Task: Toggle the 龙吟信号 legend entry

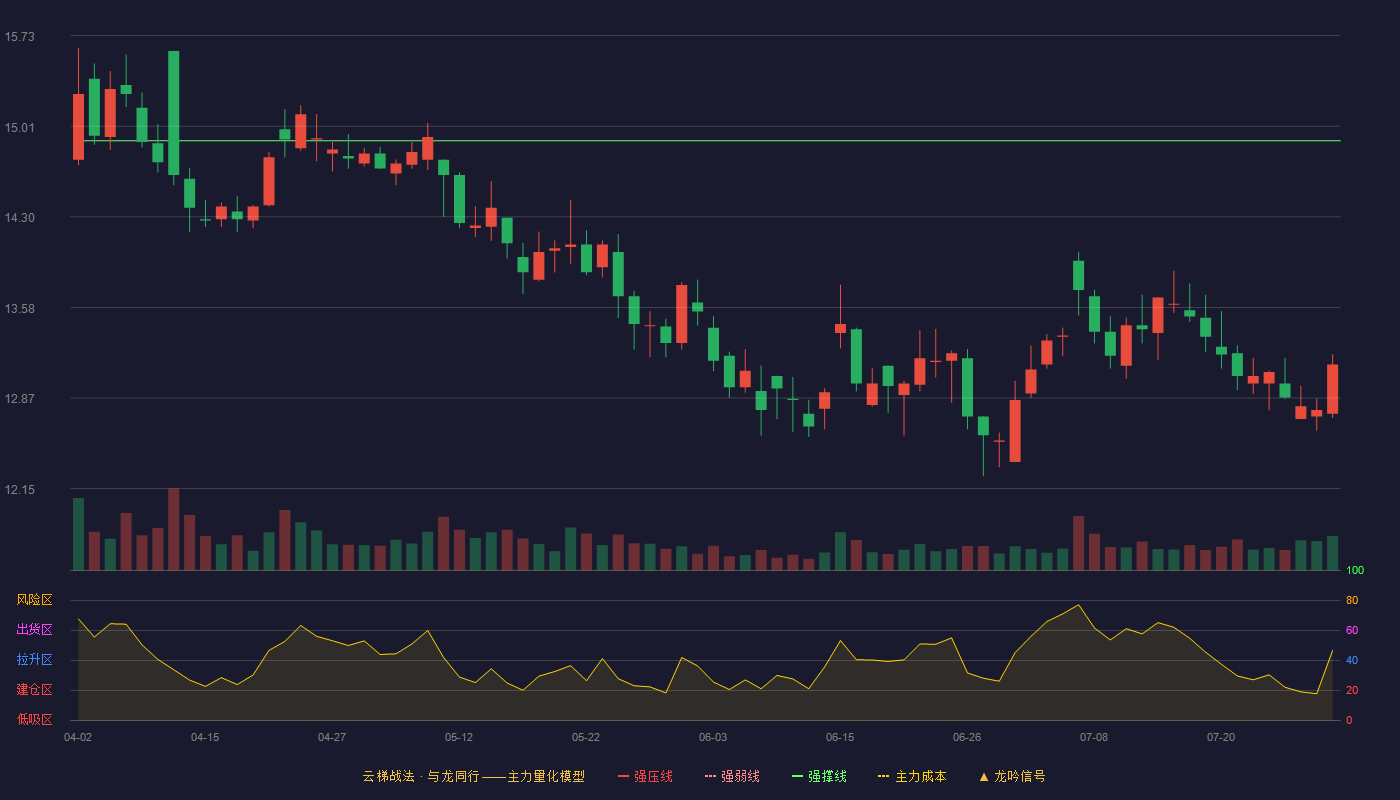Action: [x=1012, y=776]
